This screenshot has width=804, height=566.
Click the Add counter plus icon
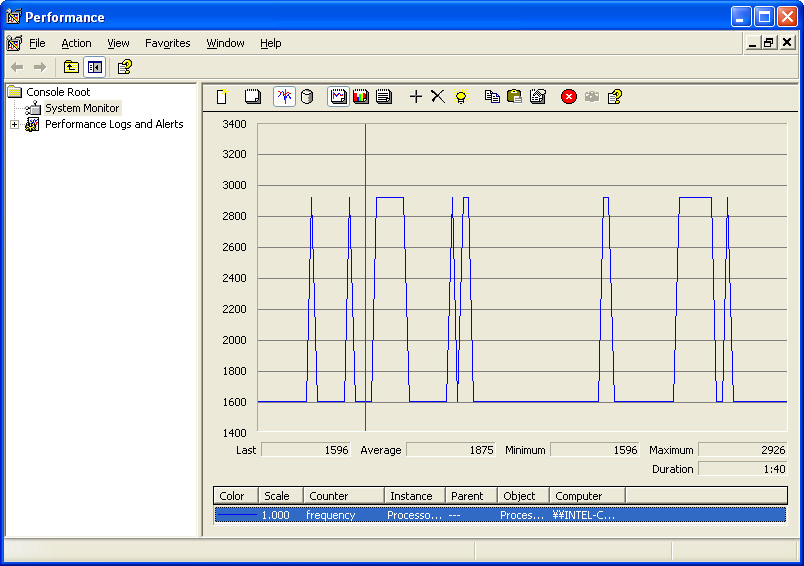point(416,97)
